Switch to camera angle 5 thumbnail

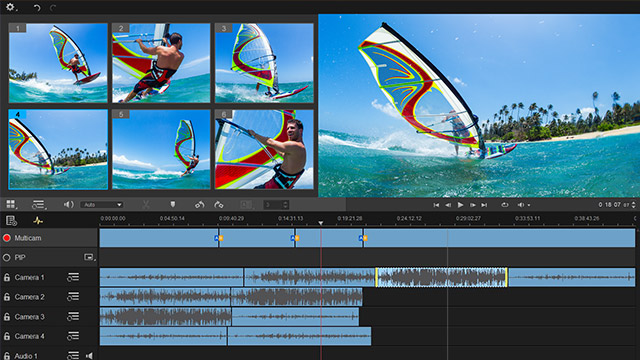click(x=161, y=149)
